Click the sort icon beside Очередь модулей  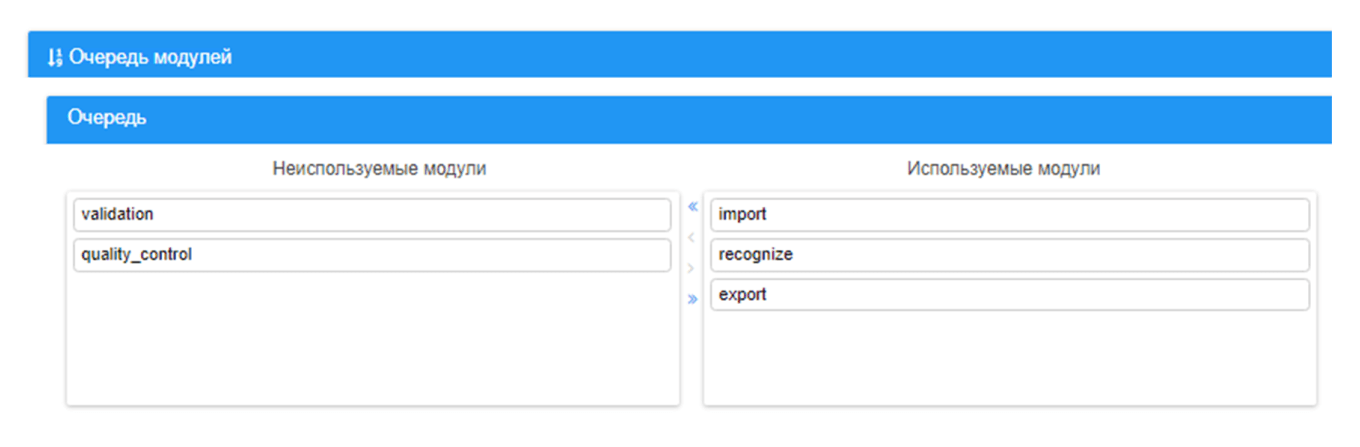point(55,58)
